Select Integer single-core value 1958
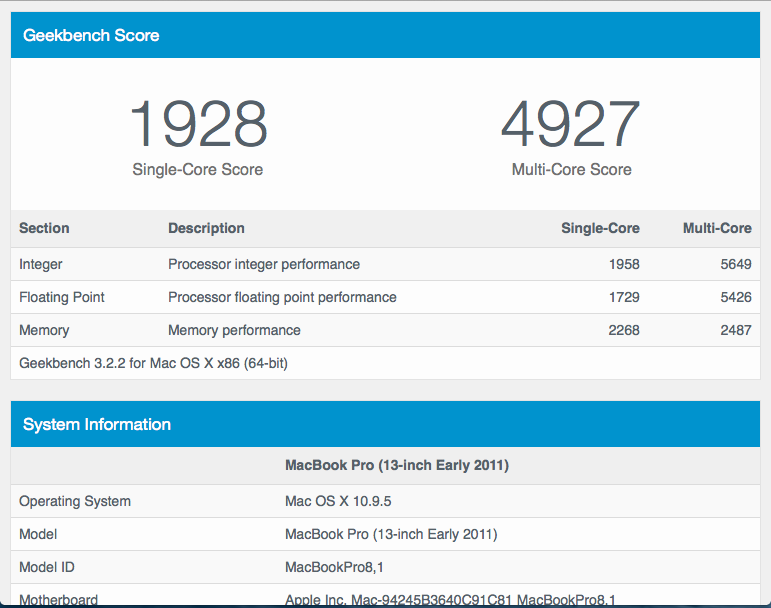The height and width of the screenshot is (608, 771). coord(624,264)
